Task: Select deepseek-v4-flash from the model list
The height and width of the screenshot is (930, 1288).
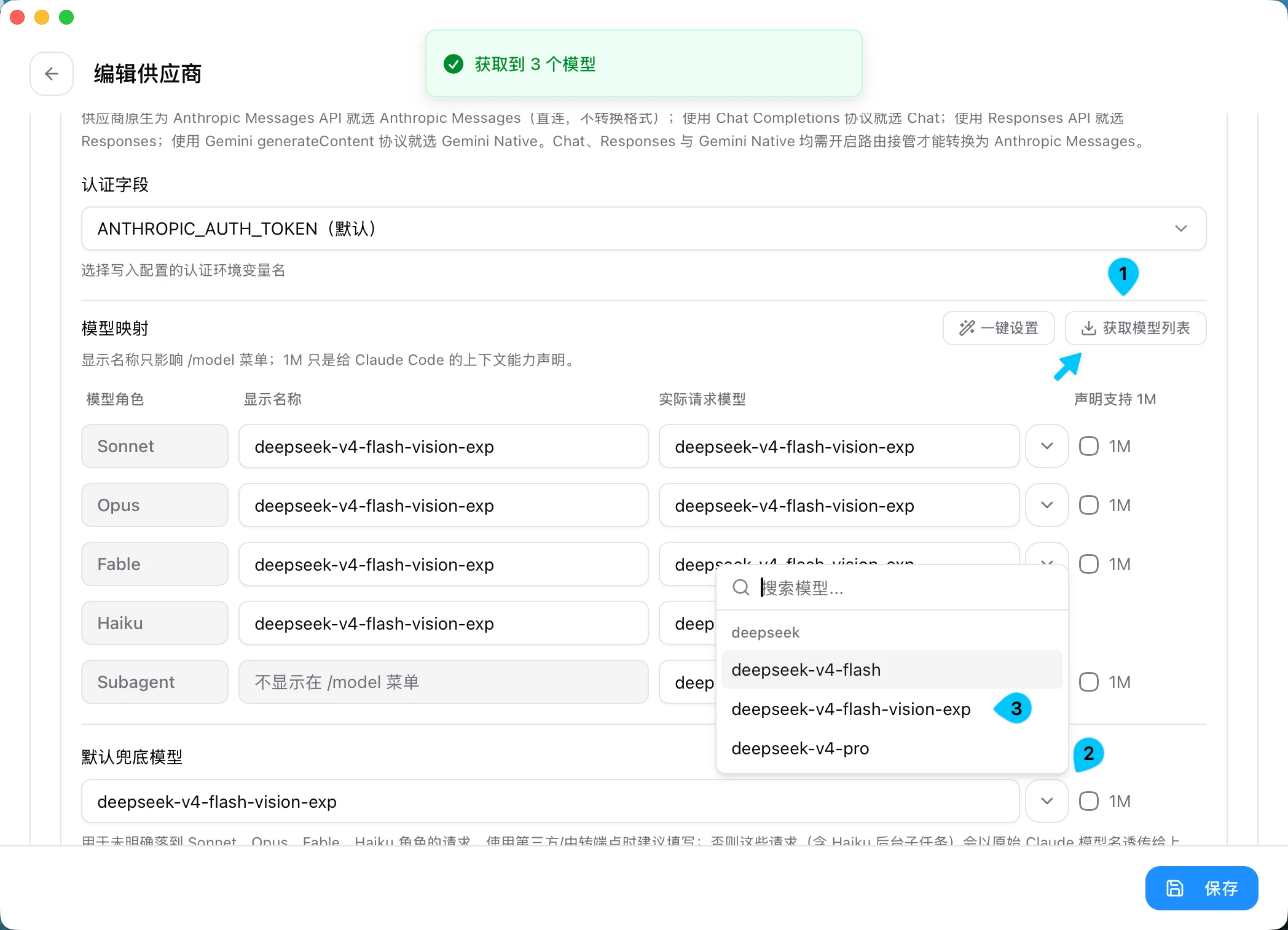Action: (892, 670)
